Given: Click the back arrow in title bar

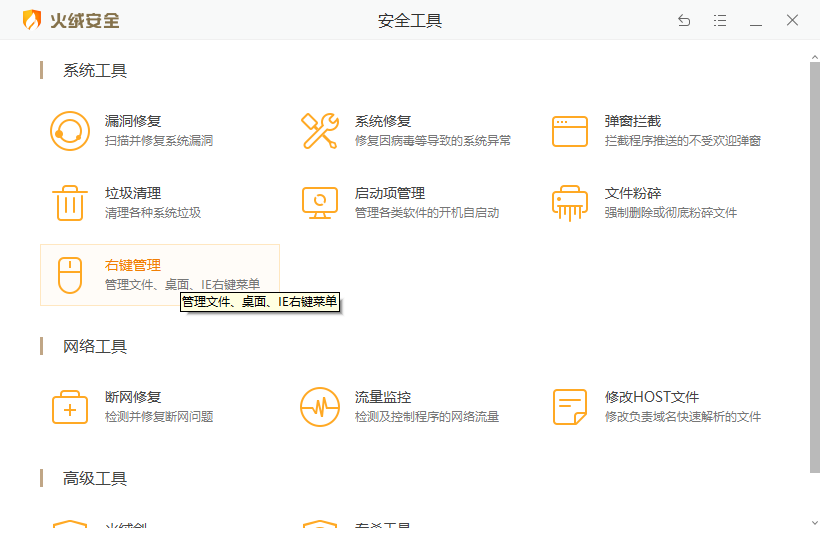Looking at the screenshot, I should [x=684, y=20].
